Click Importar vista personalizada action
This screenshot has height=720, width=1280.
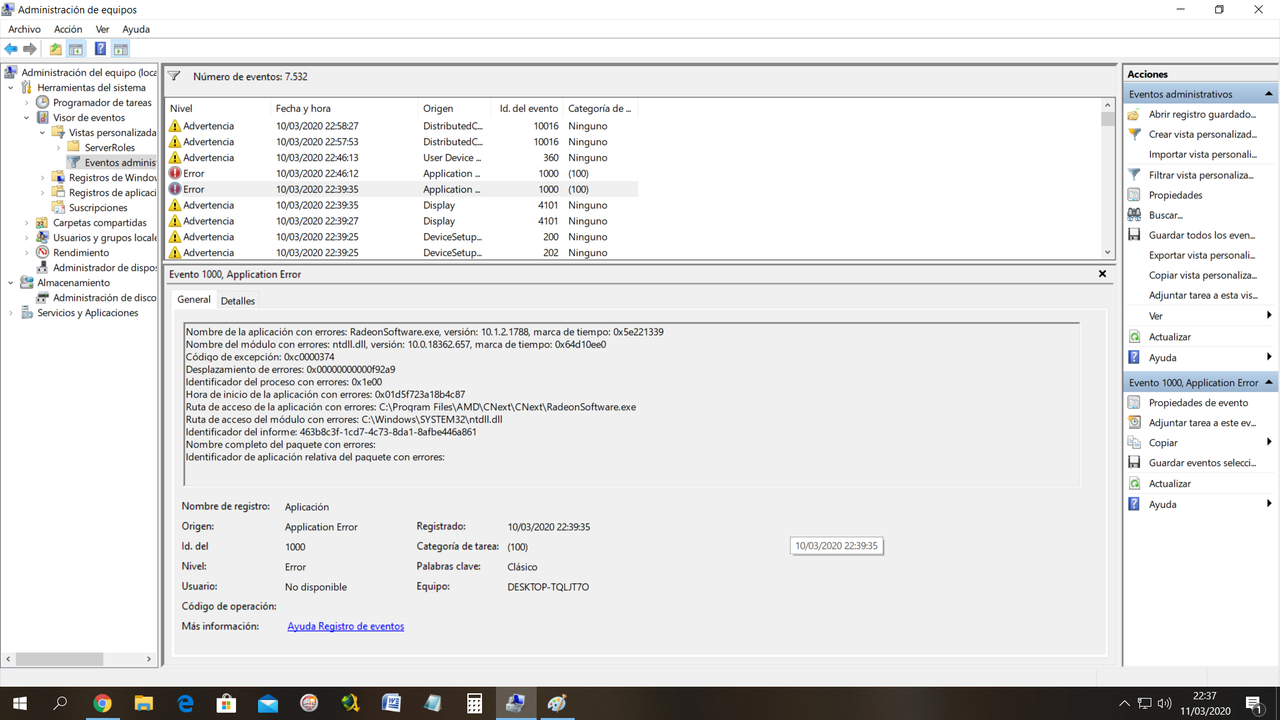point(1203,155)
